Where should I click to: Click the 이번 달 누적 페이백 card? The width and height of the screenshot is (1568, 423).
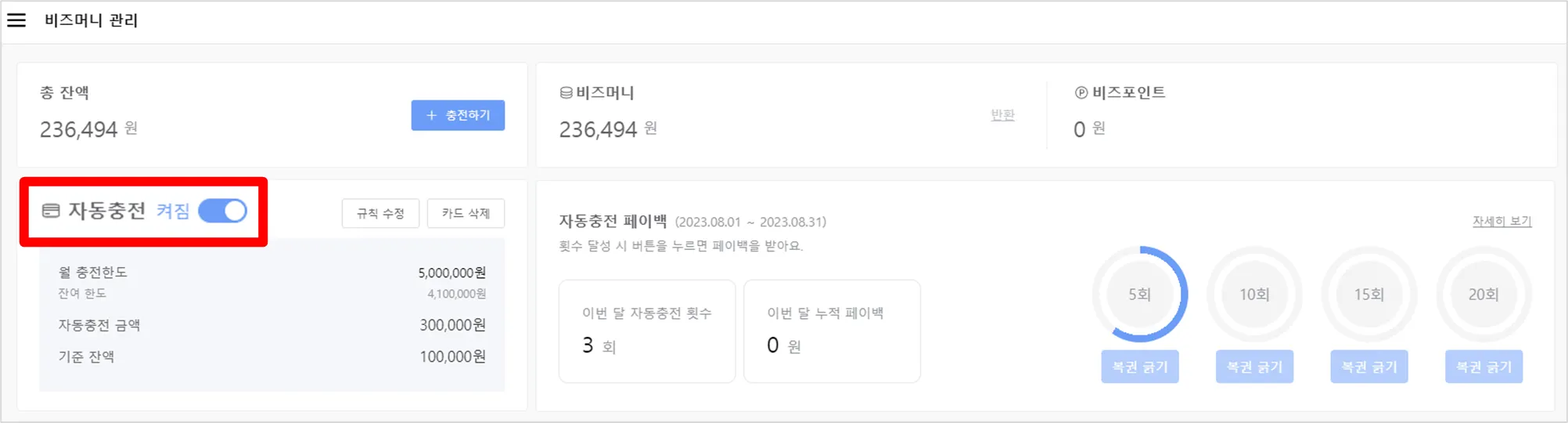pyautogui.click(x=831, y=331)
